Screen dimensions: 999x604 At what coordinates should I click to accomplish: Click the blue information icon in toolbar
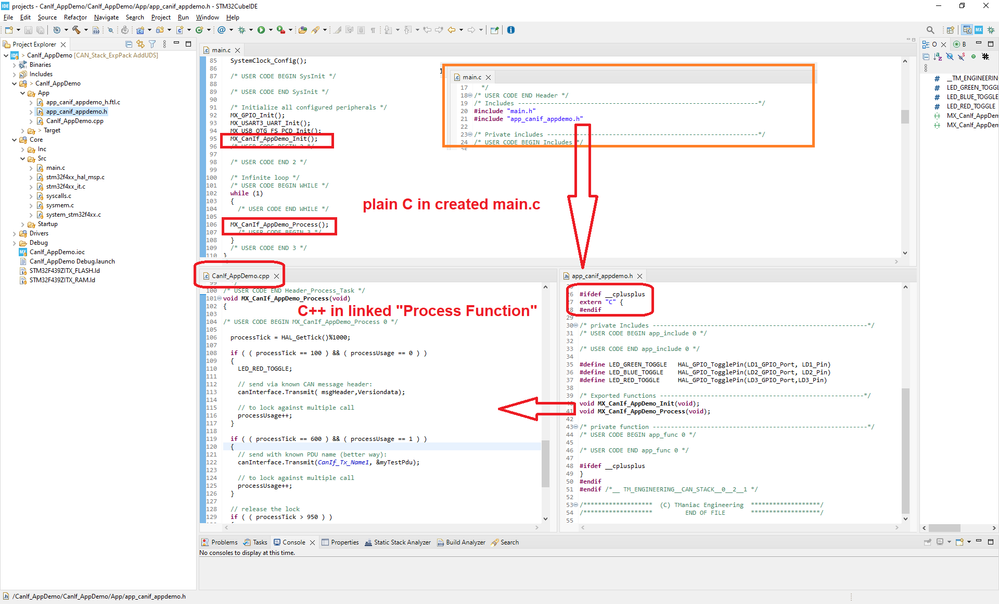(511, 29)
